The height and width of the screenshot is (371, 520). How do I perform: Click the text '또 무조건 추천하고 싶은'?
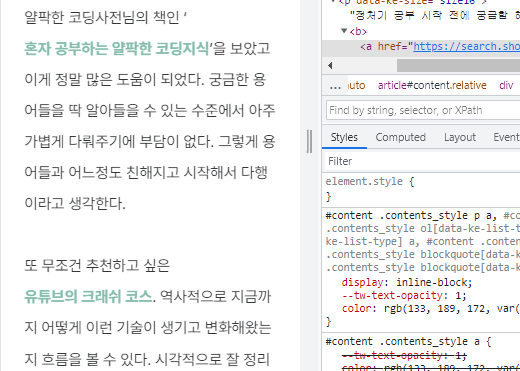click(97, 265)
